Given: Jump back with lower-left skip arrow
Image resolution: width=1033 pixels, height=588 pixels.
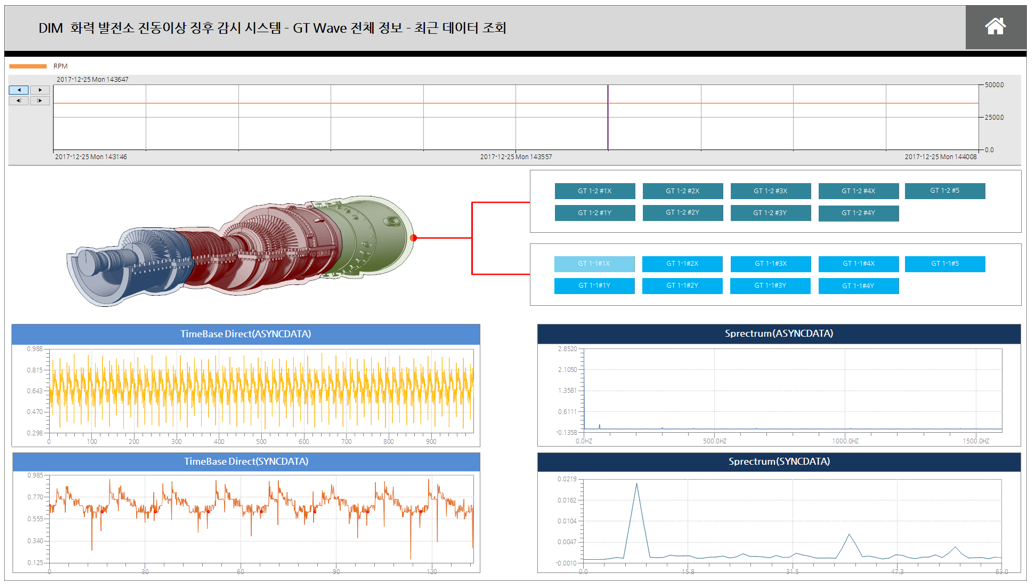Looking at the screenshot, I should (19, 101).
